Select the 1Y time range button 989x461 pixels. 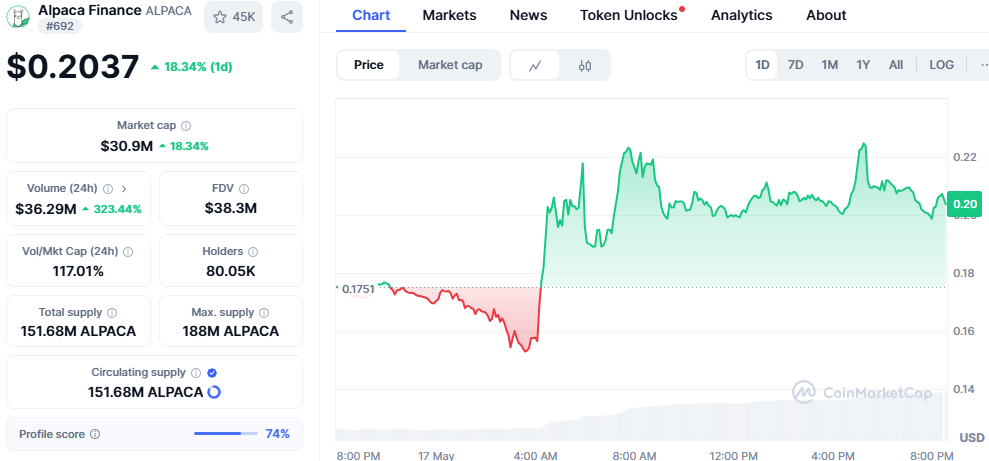coord(863,65)
